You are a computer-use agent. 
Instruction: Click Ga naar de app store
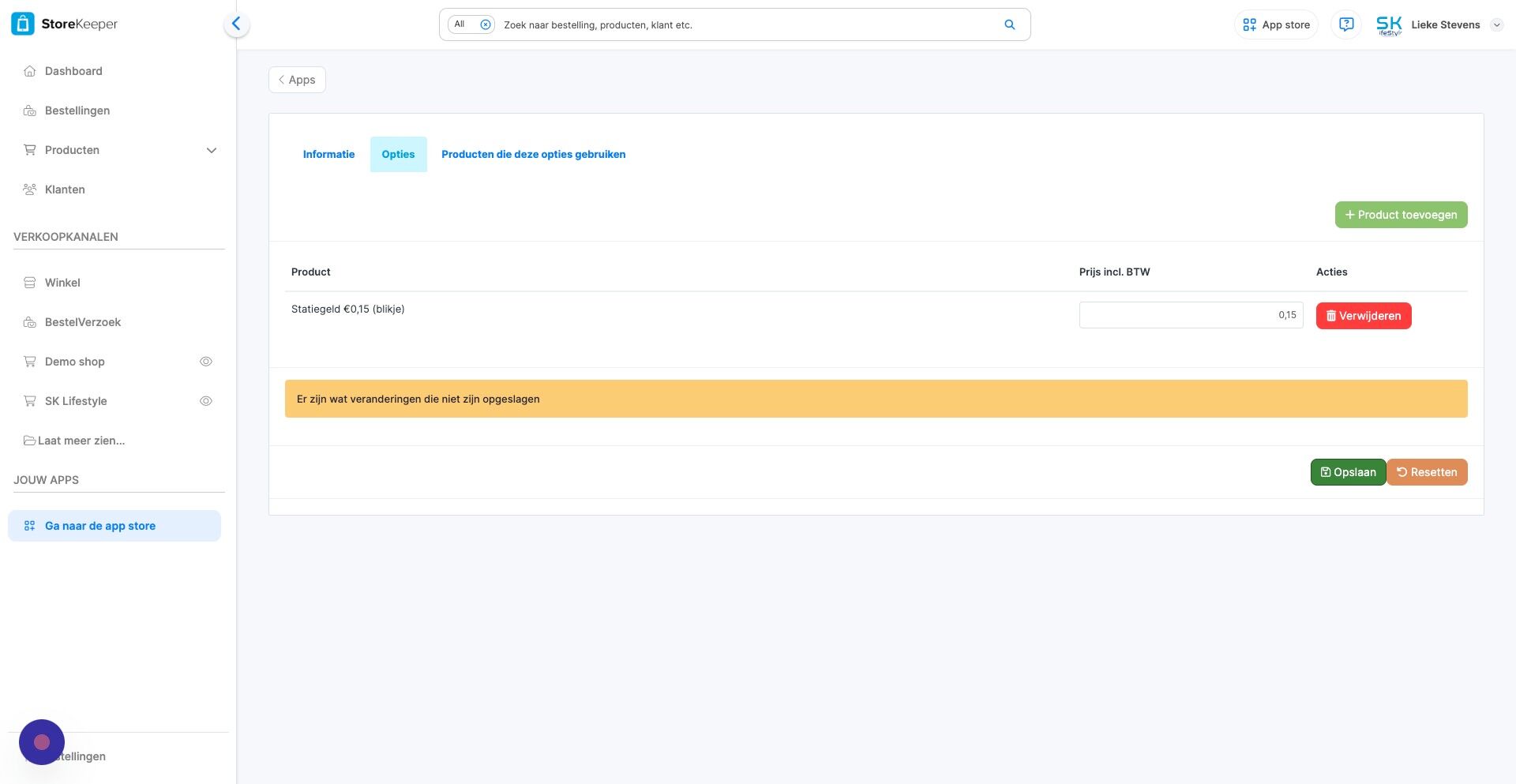(114, 526)
